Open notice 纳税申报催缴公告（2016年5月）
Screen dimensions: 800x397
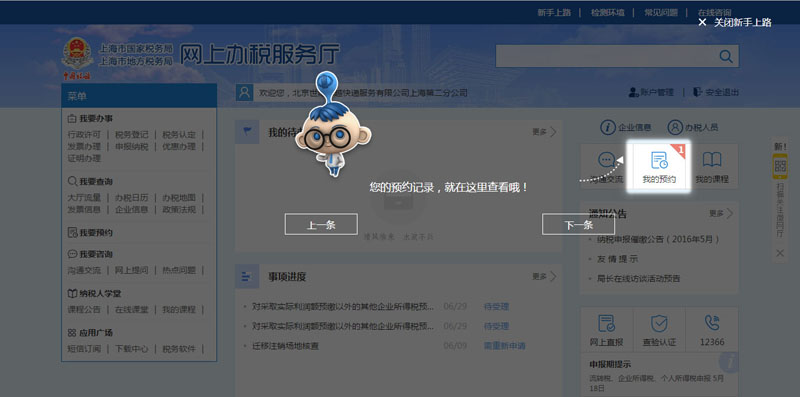coord(658,239)
